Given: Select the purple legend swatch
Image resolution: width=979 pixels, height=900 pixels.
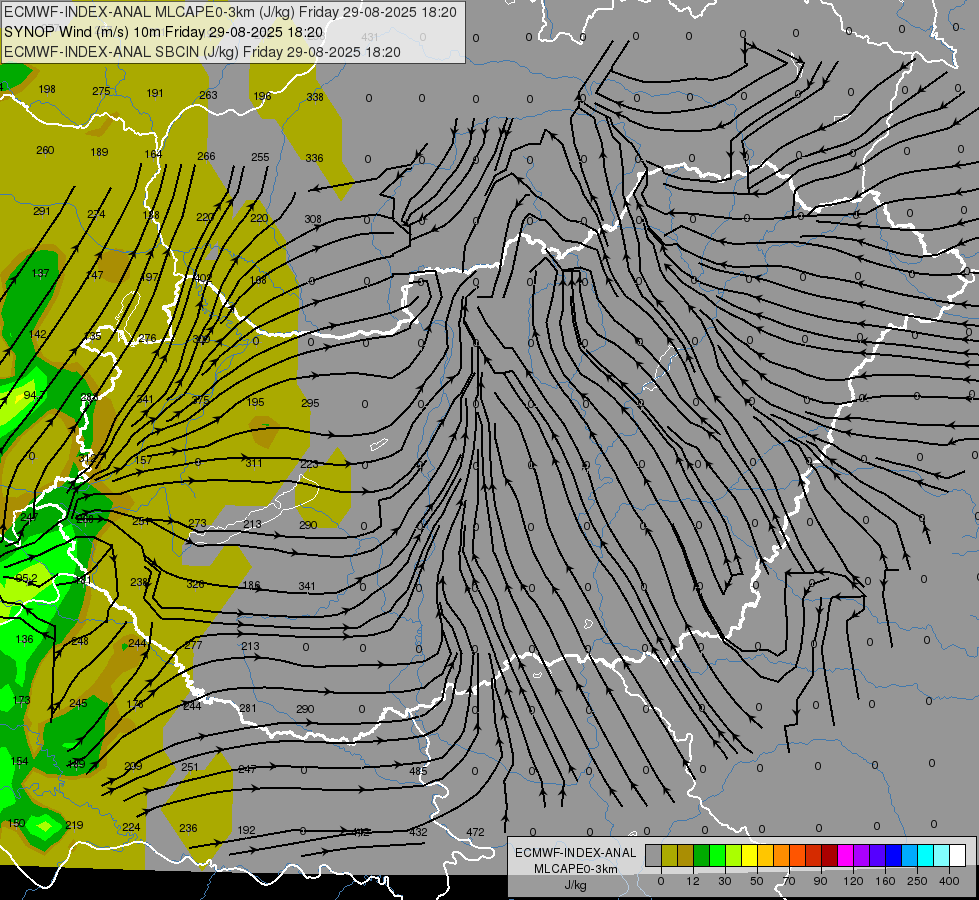Looking at the screenshot, I should pos(862,856).
